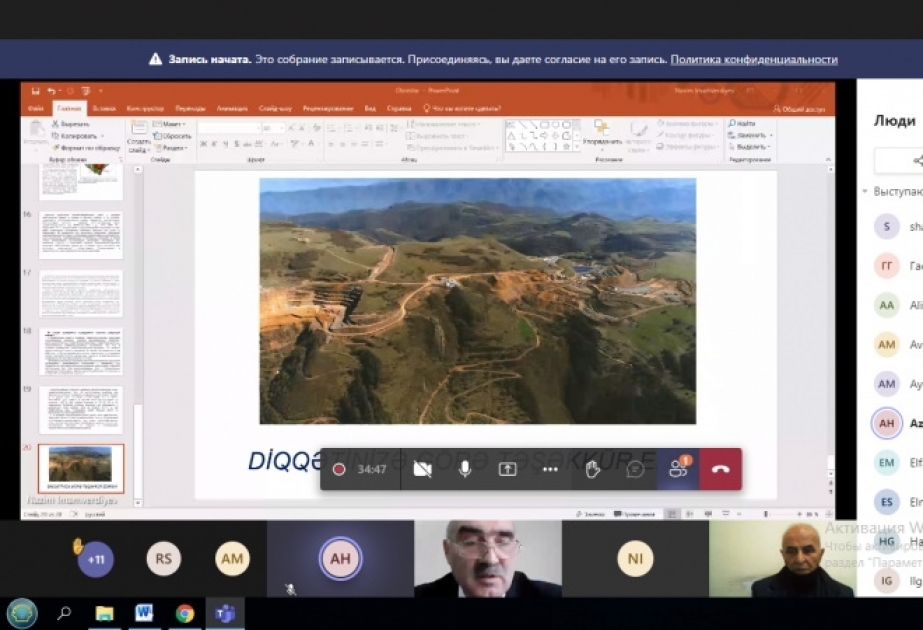Image resolution: width=923 pixels, height=630 pixels.
Task: Open Chrome from the taskbar
Action: 184,614
